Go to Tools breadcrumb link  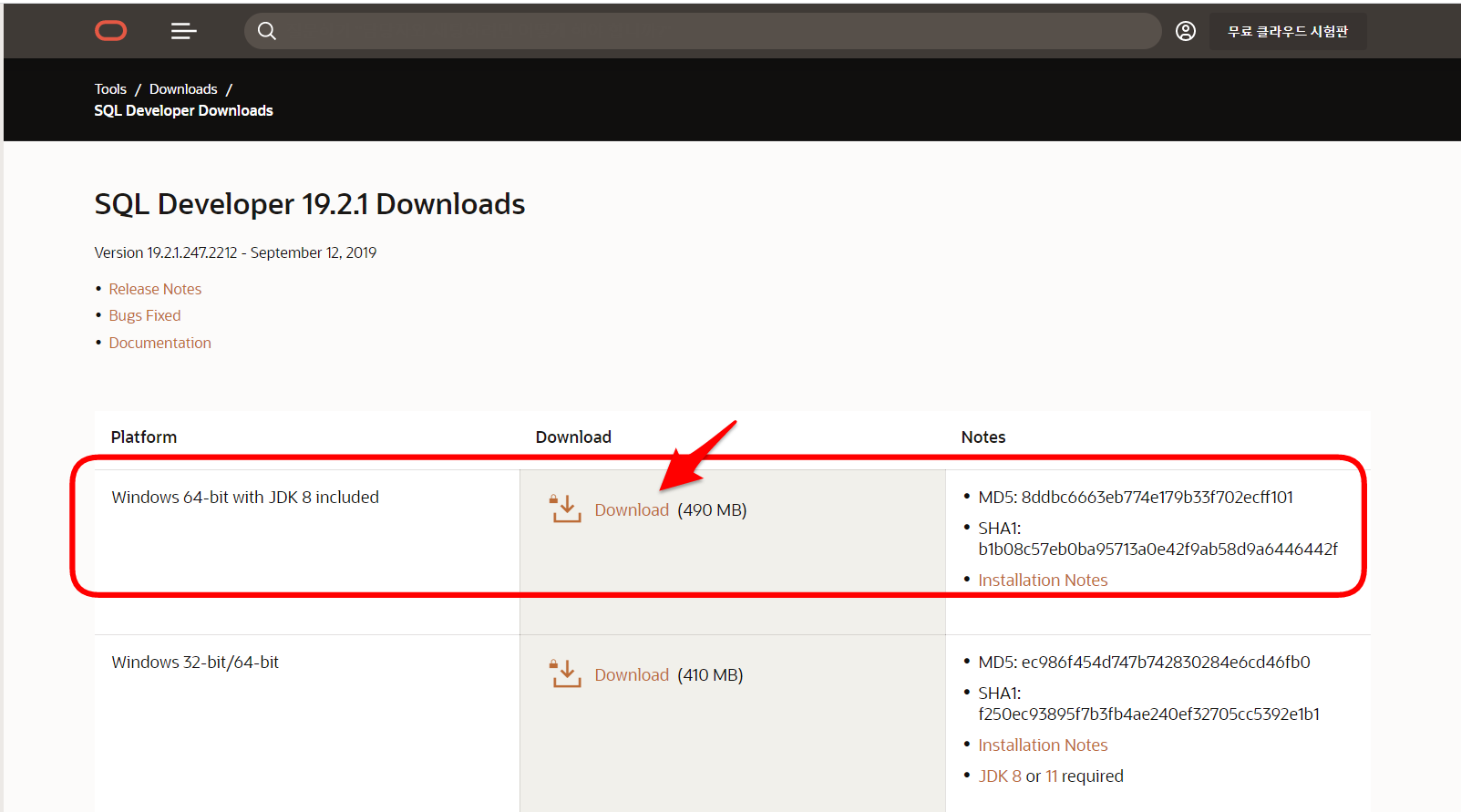click(110, 88)
